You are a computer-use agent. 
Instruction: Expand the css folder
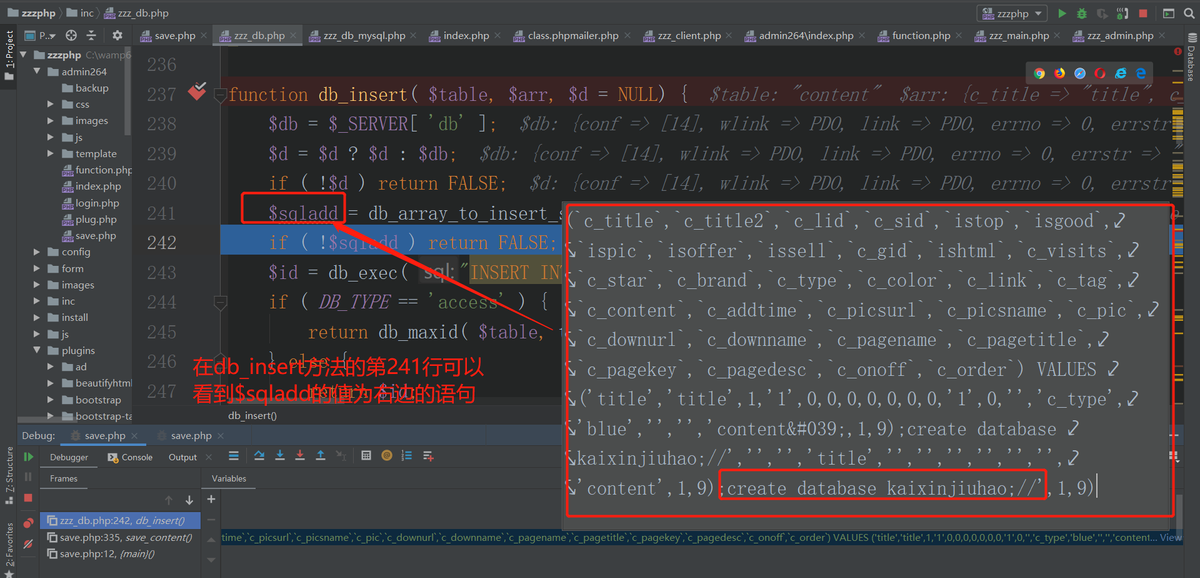tap(51, 104)
